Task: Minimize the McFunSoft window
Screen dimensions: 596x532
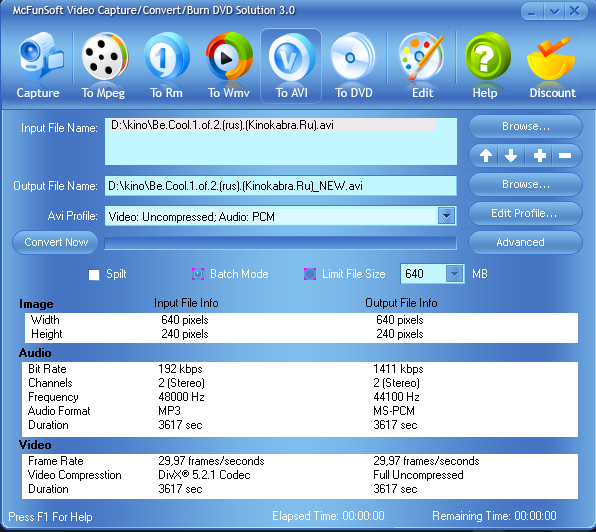Action: (532, 11)
